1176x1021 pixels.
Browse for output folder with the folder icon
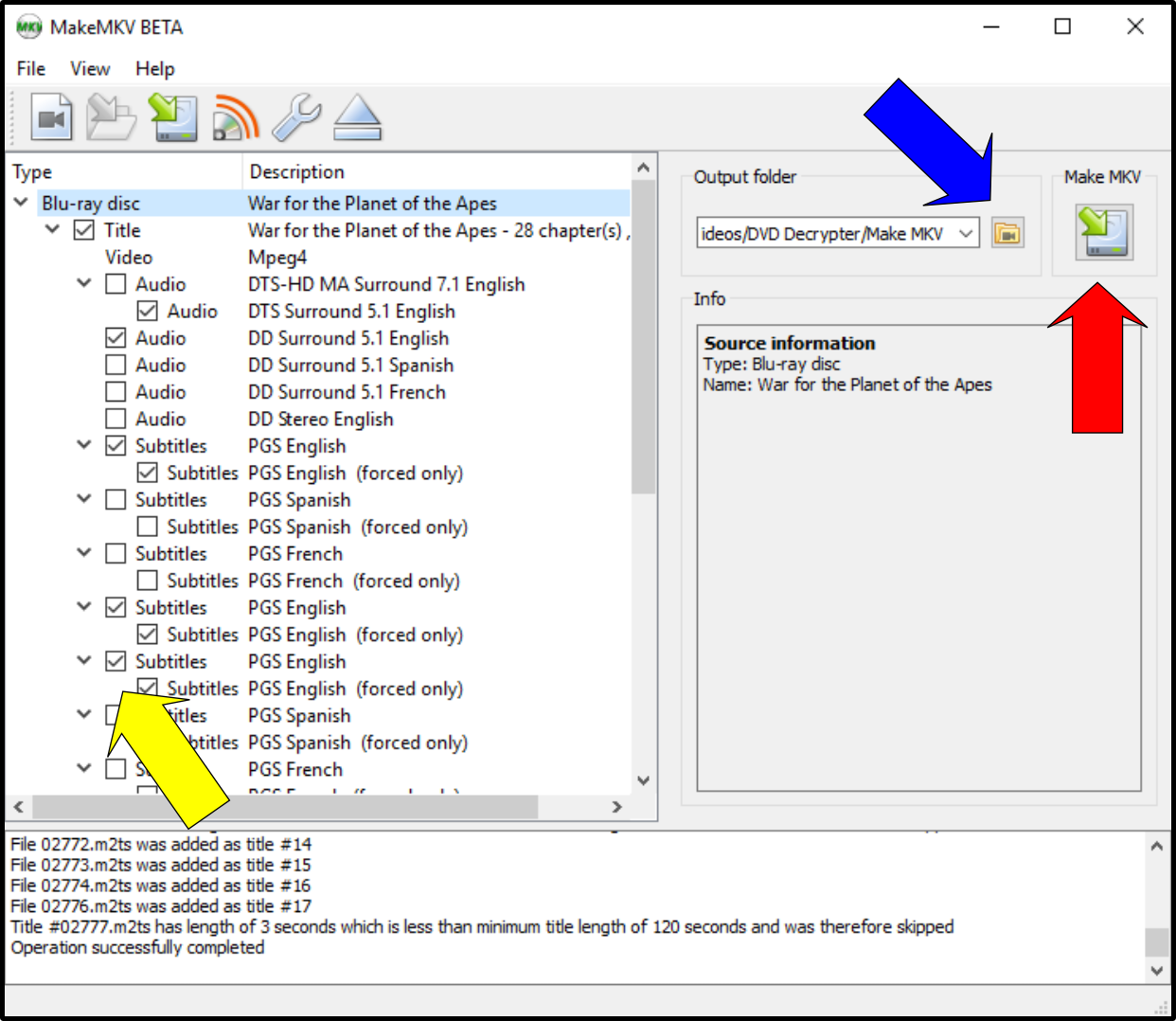pyautogui.click(x=1007, y=233)
